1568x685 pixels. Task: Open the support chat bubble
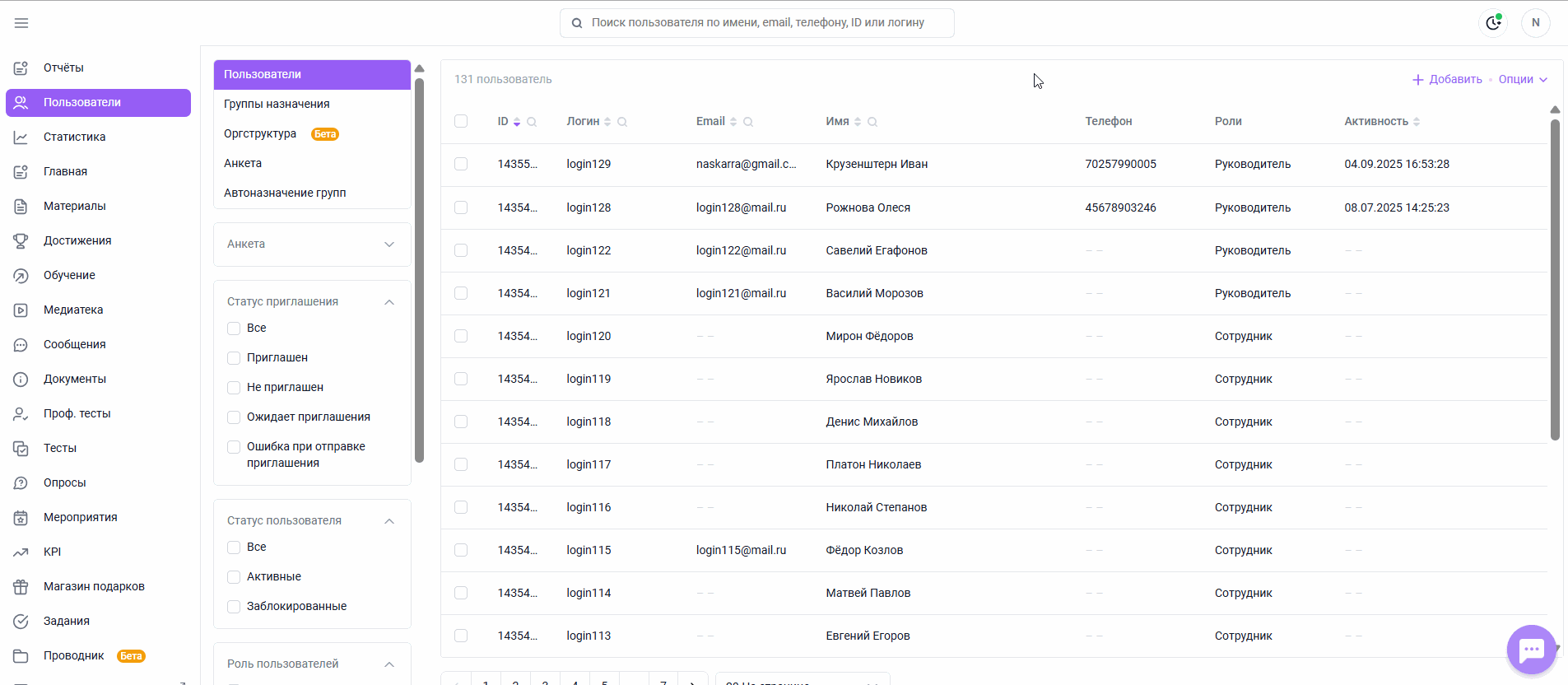coord(1531,650)
